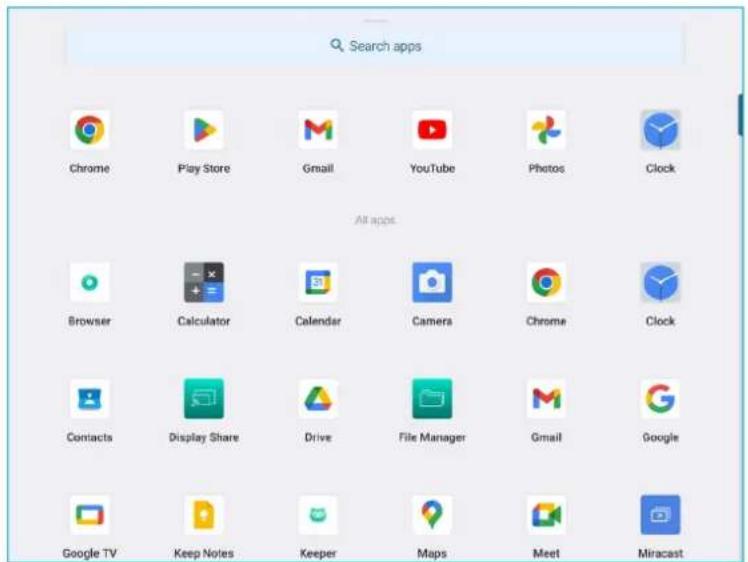
Task: Click the app drawer scrollbar handle
Action: click(x=740, y=115)
